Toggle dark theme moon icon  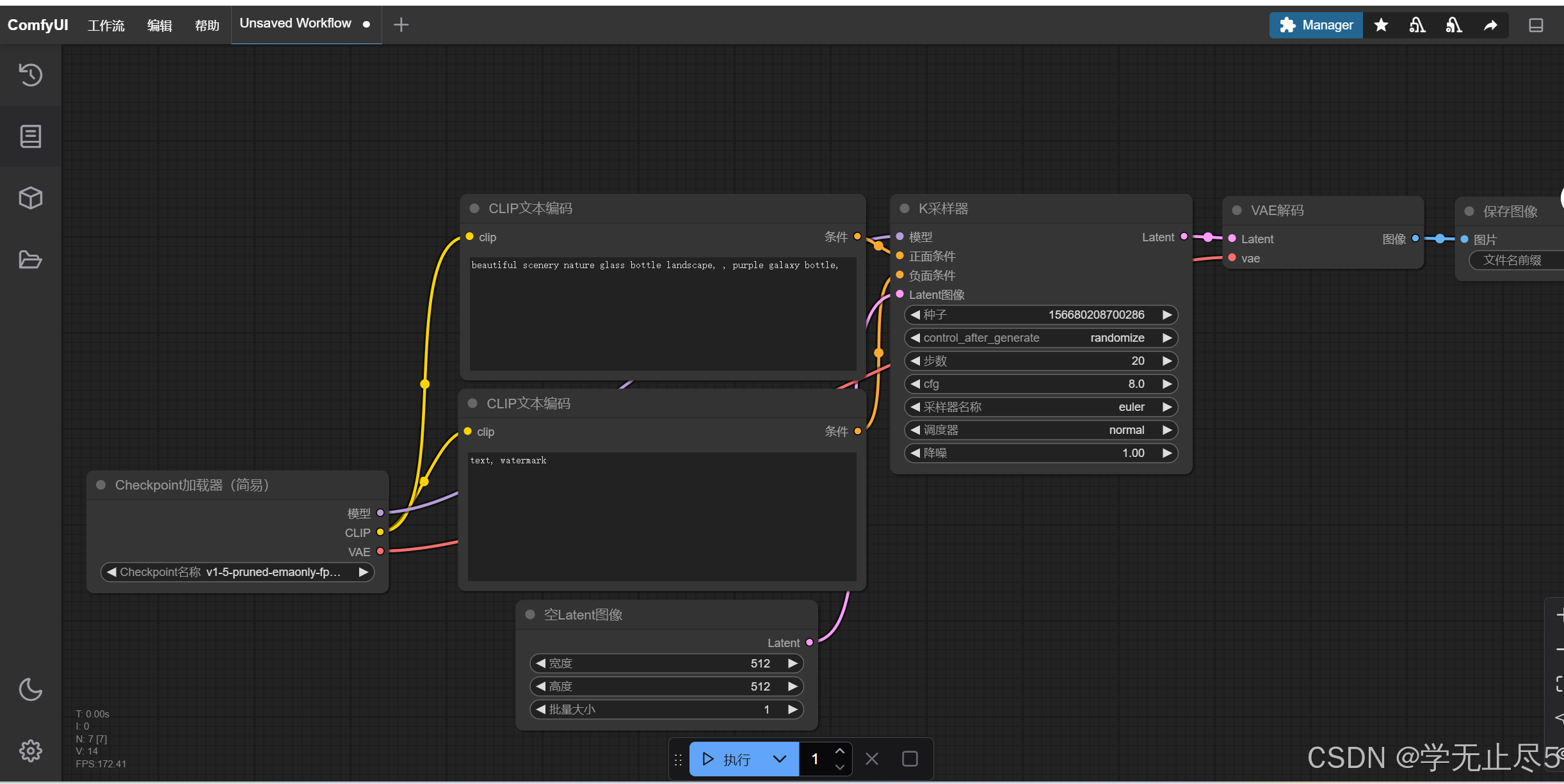coord(31,689)
